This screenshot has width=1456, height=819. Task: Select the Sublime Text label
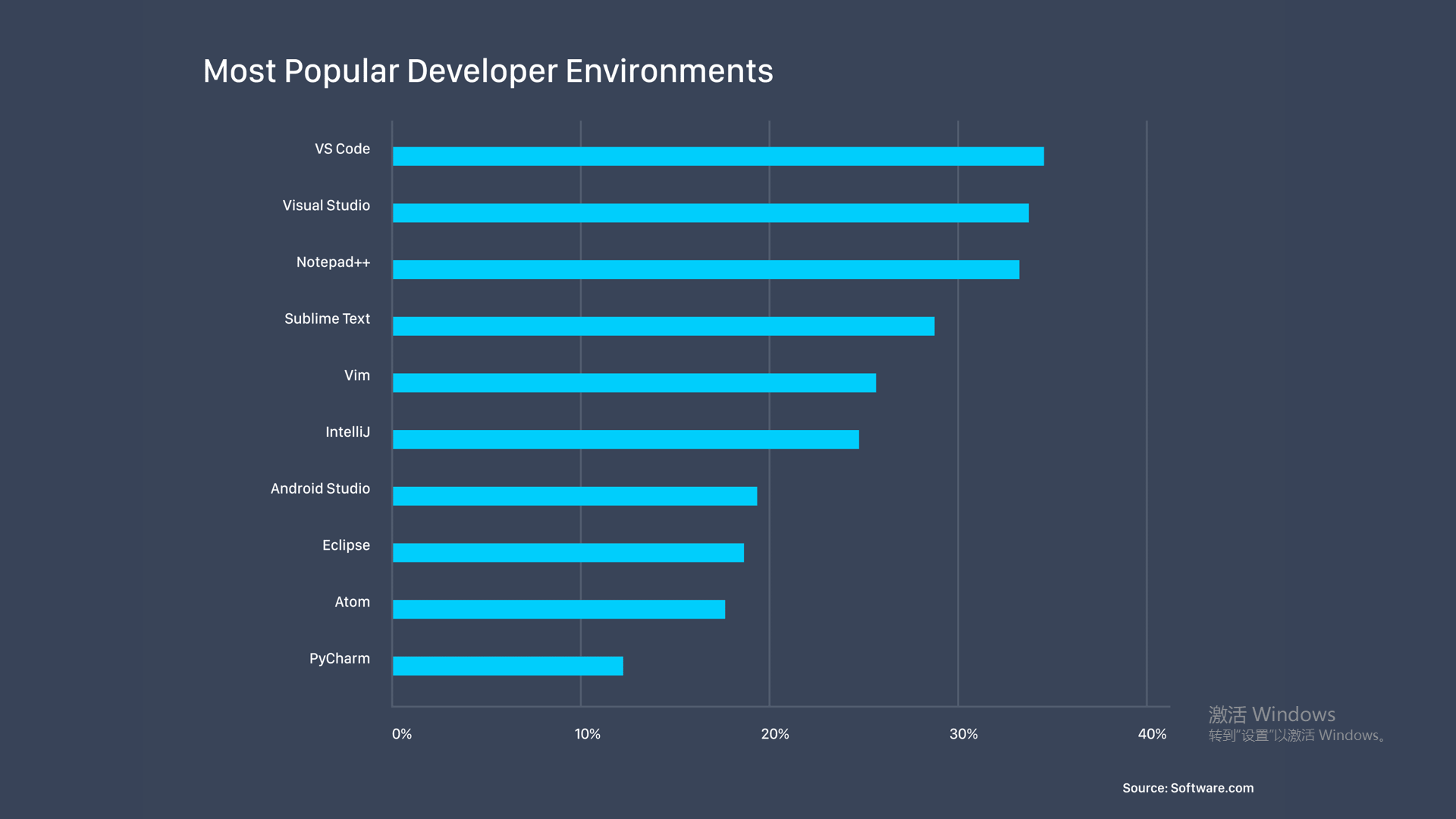(327, 319)
